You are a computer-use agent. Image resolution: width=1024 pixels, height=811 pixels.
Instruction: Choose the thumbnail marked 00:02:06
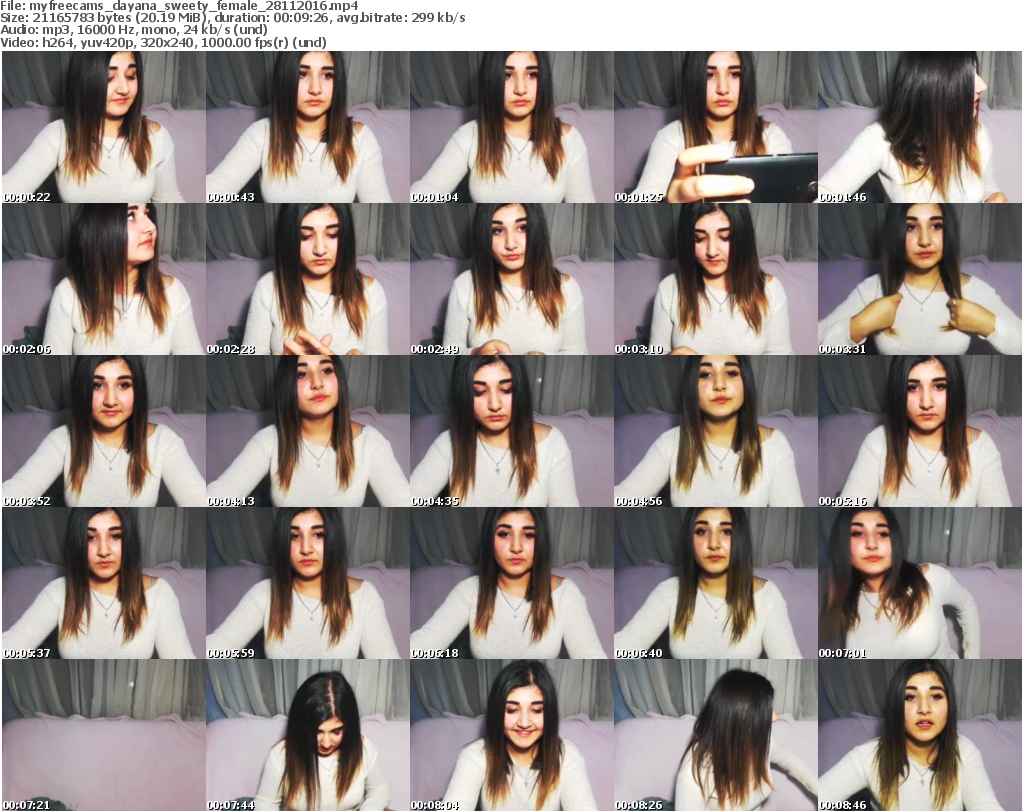point(104,279)
